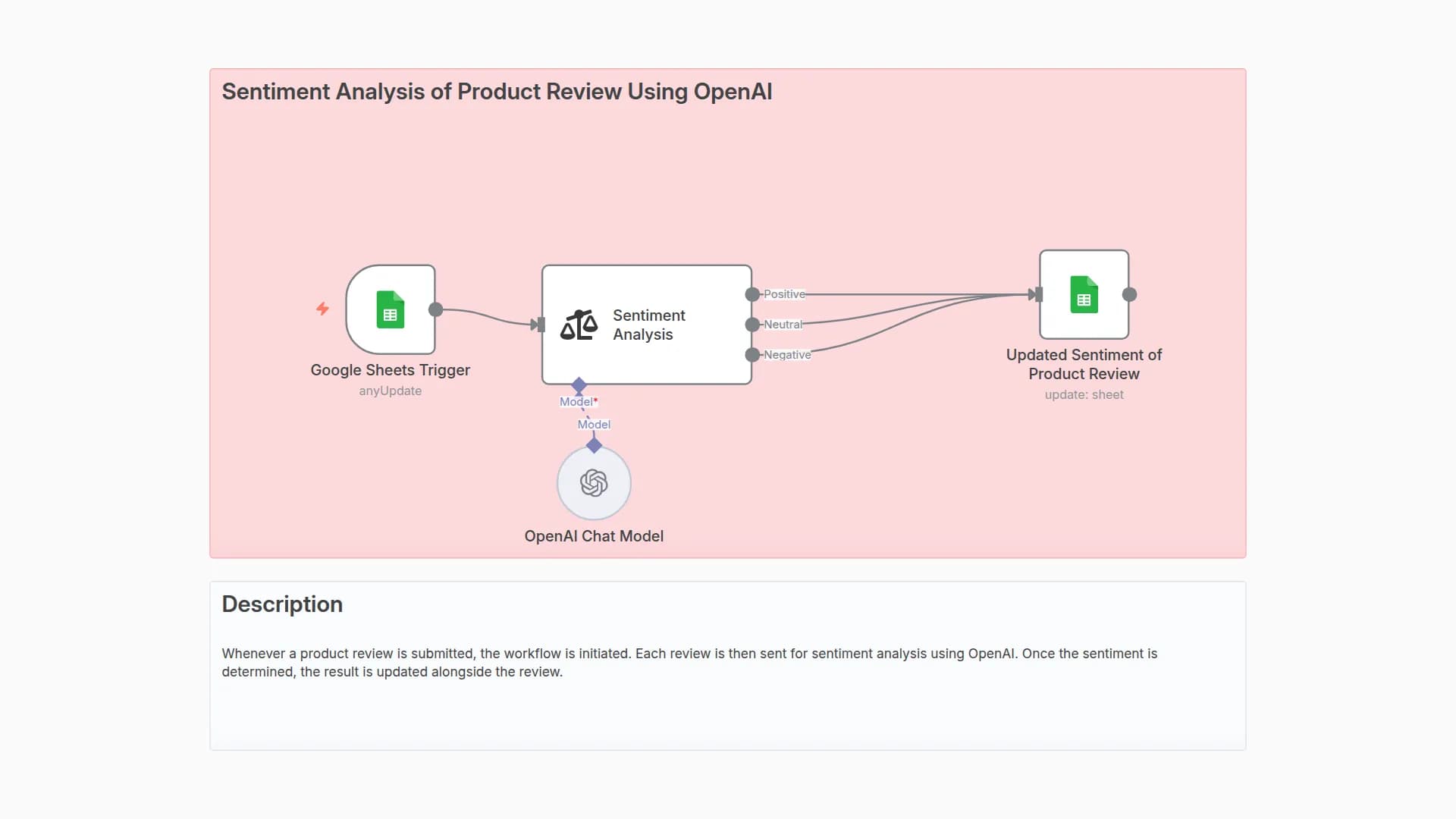
Task: Click the red lightning trigger bolt icon
Action: click(322, 309)
